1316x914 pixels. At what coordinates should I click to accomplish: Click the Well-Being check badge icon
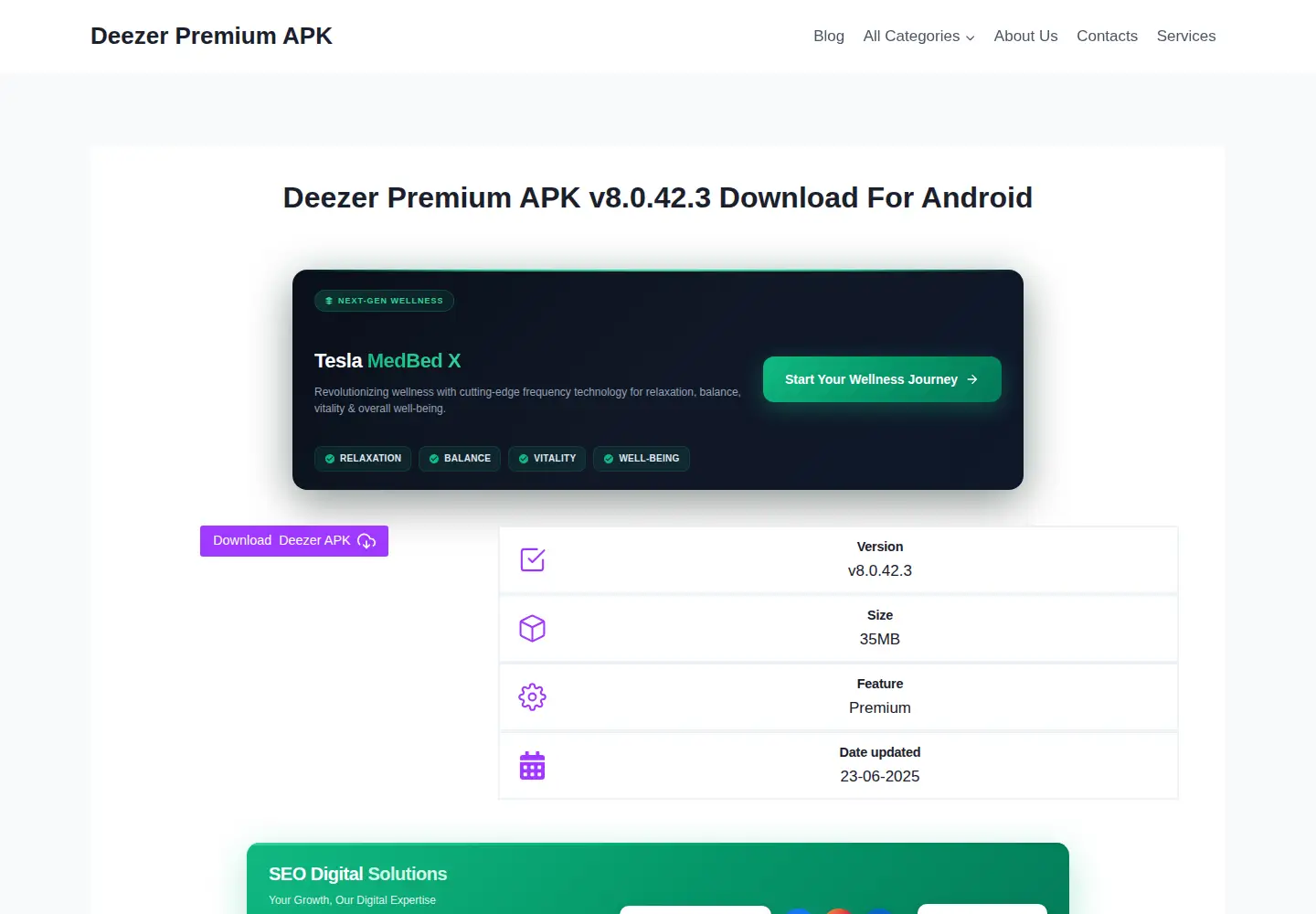609,459
